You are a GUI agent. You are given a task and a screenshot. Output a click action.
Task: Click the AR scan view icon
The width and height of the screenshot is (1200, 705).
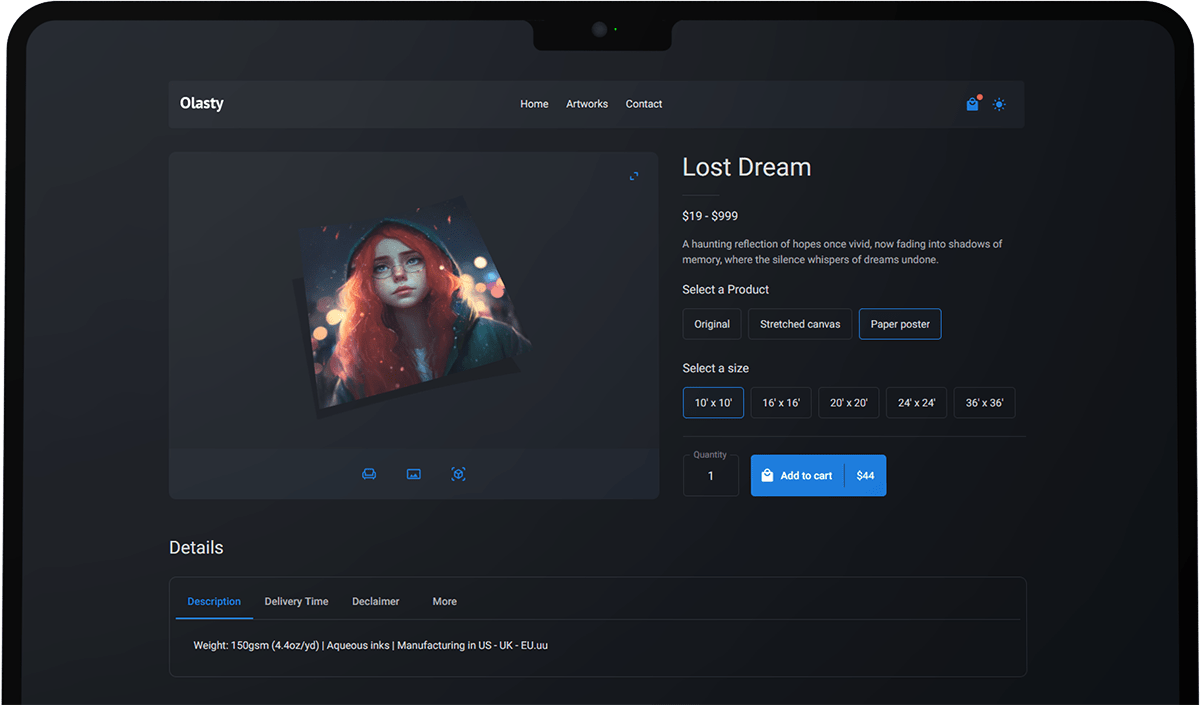coord(458,474)
